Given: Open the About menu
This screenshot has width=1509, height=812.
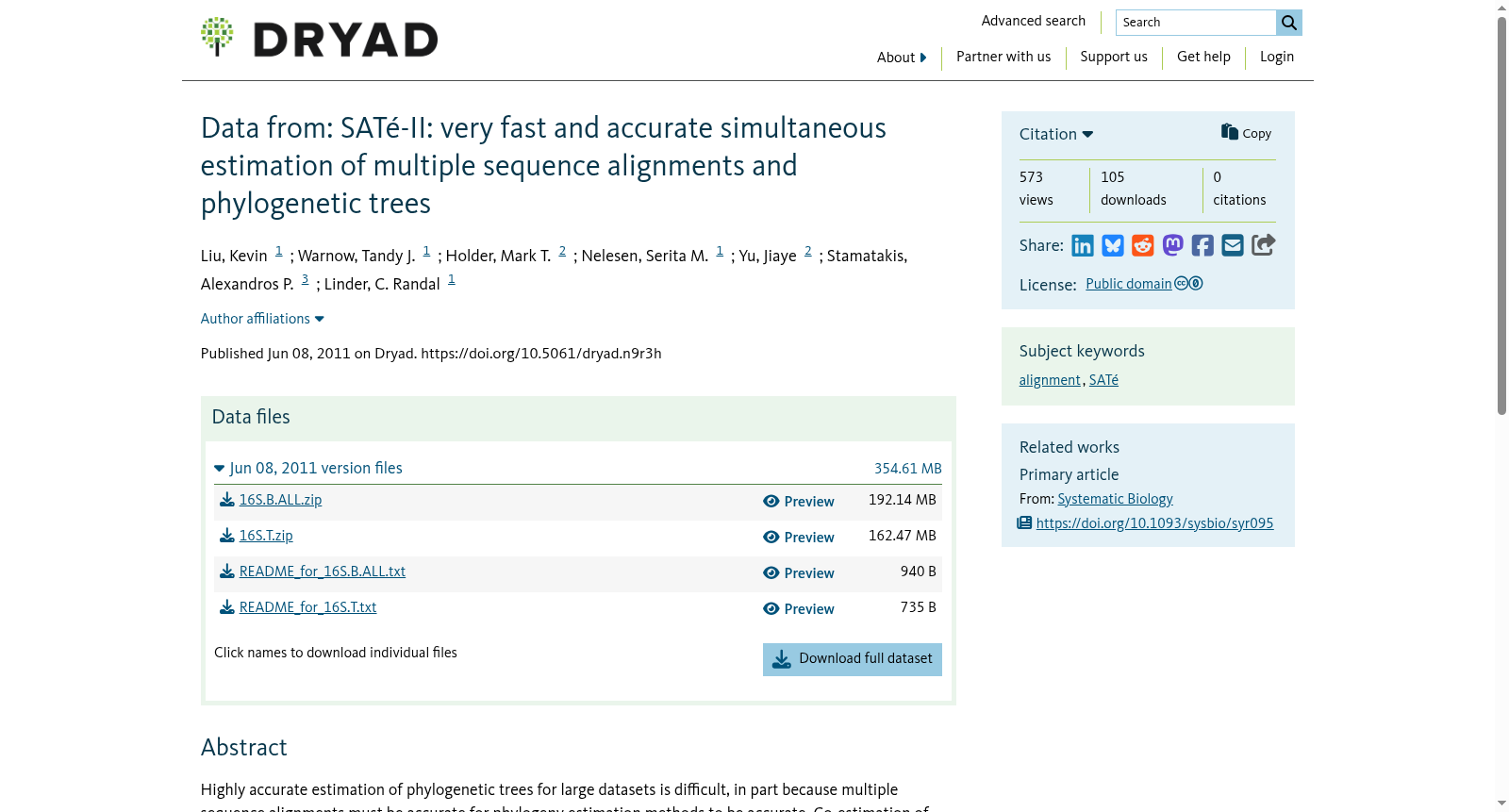Looking at the screenshot, I should (902, 58).
